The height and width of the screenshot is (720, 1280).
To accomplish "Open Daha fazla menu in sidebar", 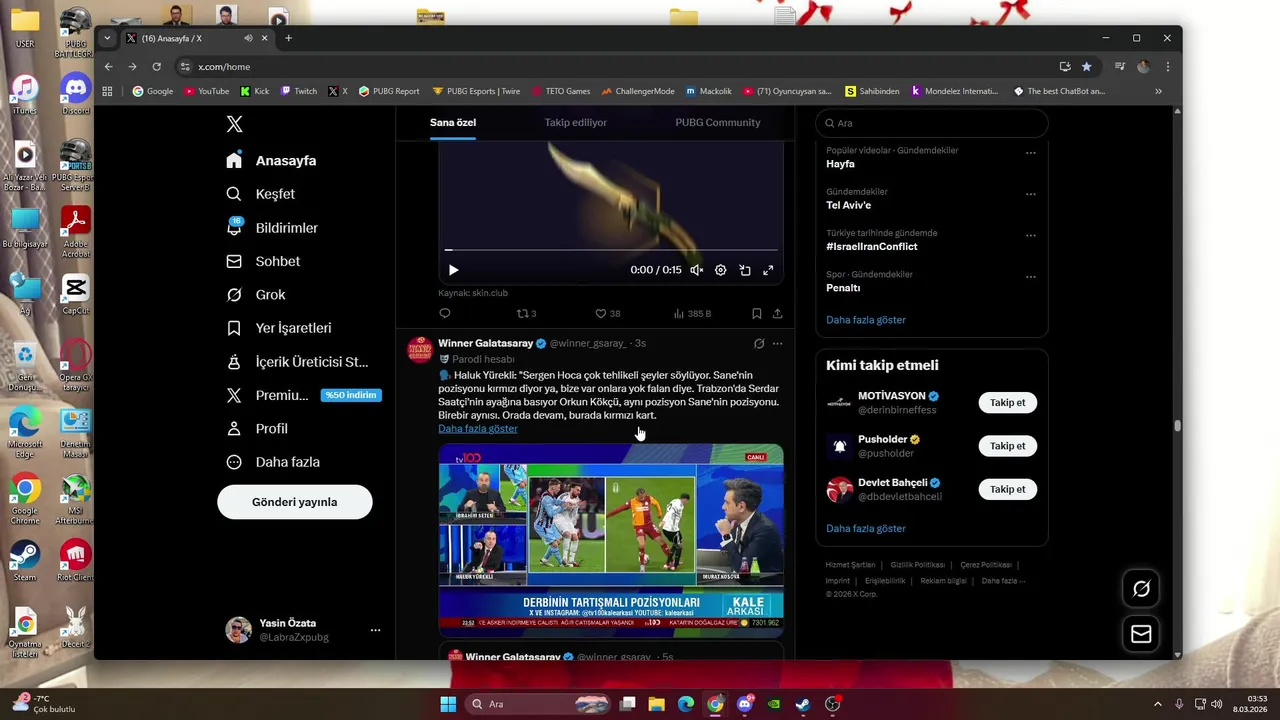I will point(272,462).
